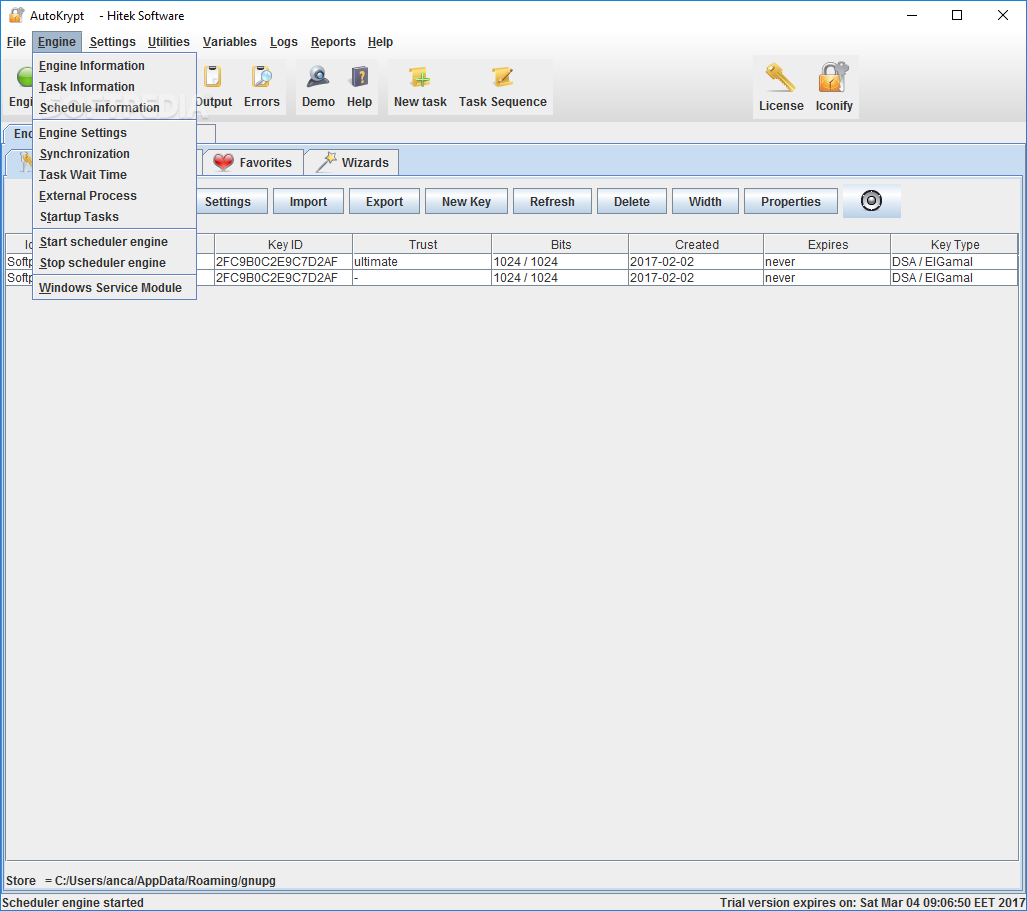1027x911 pixels.
Task: Click the New Key button
Action: (x=466, y=202)
